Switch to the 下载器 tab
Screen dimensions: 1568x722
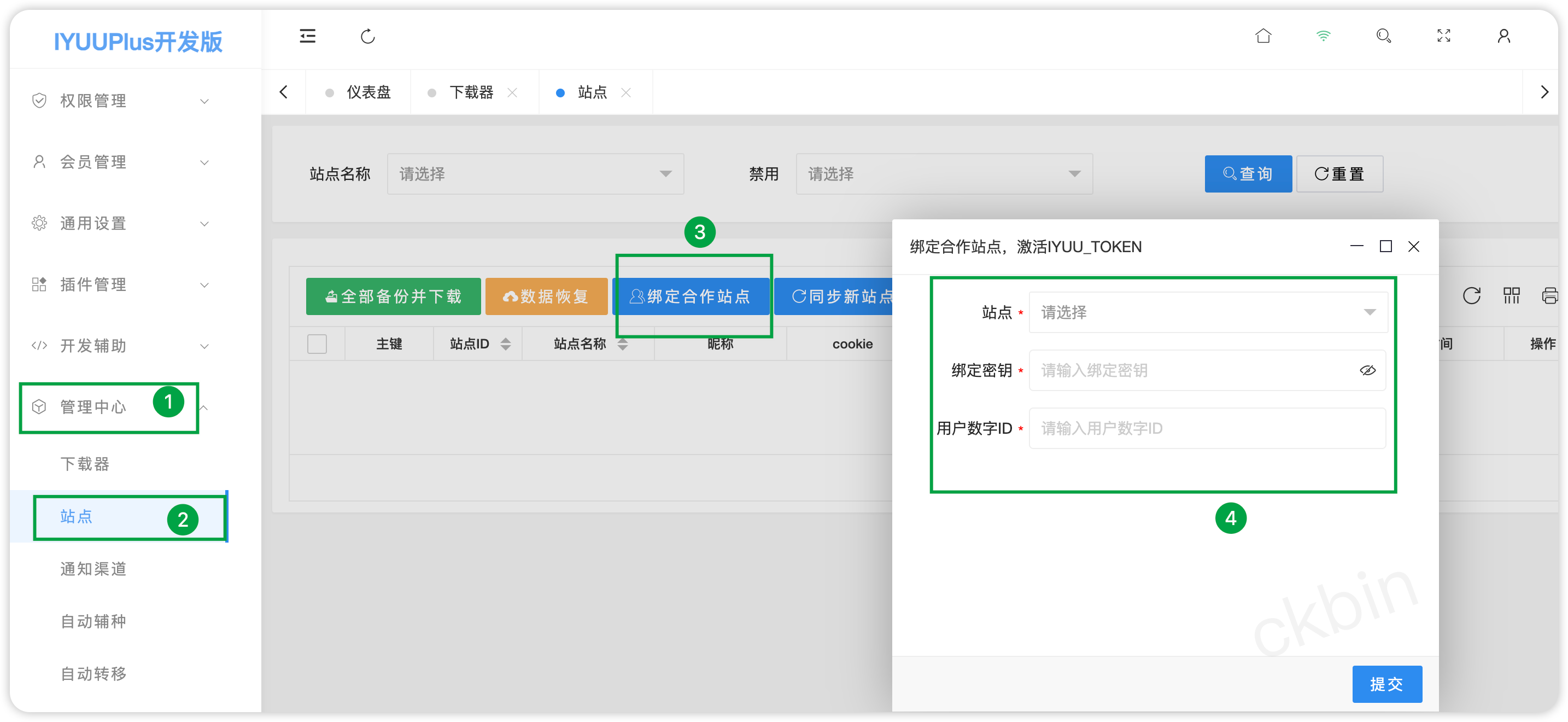tap(471, 92)
